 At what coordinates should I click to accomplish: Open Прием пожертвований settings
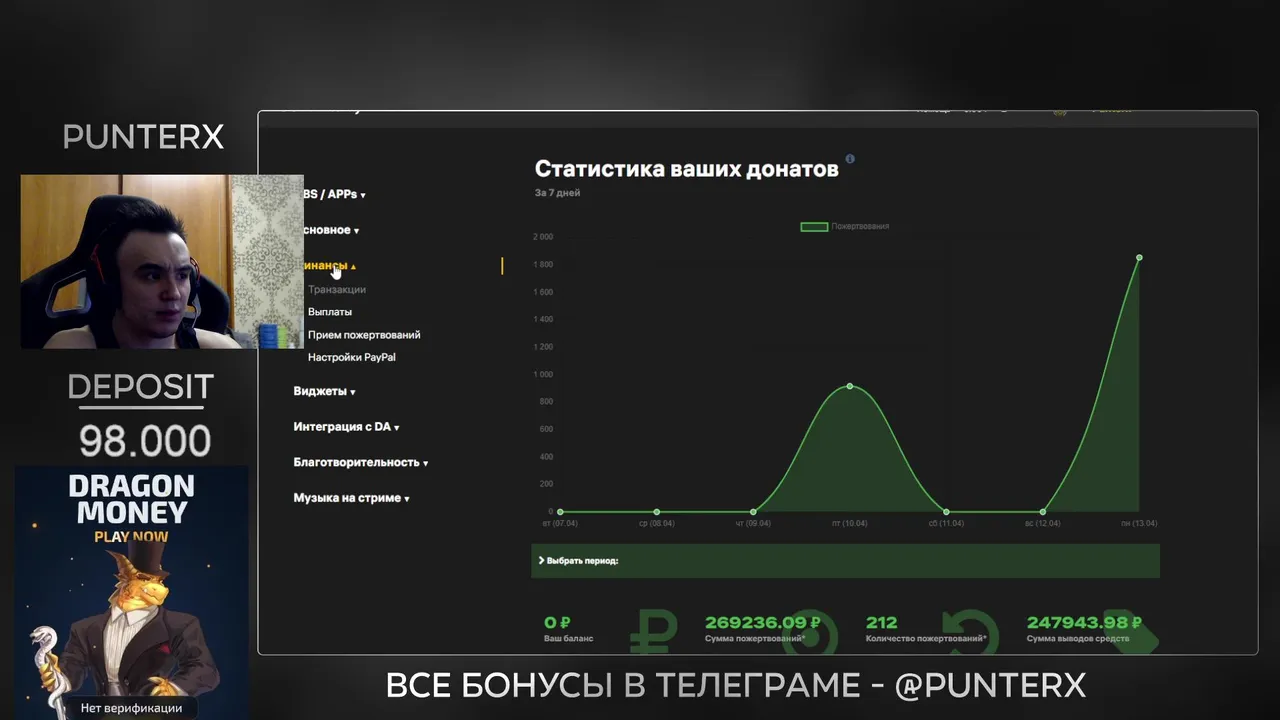pyautogui.click(x=364, y=335)
